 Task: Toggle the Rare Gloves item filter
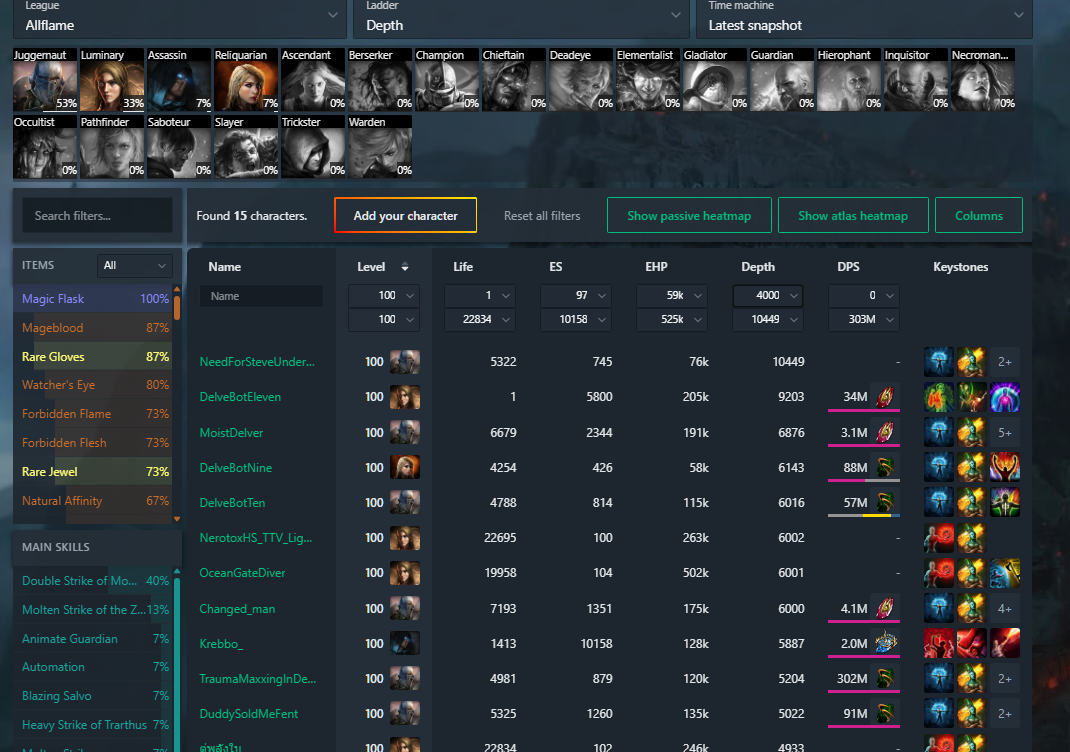tap(93, 356)
